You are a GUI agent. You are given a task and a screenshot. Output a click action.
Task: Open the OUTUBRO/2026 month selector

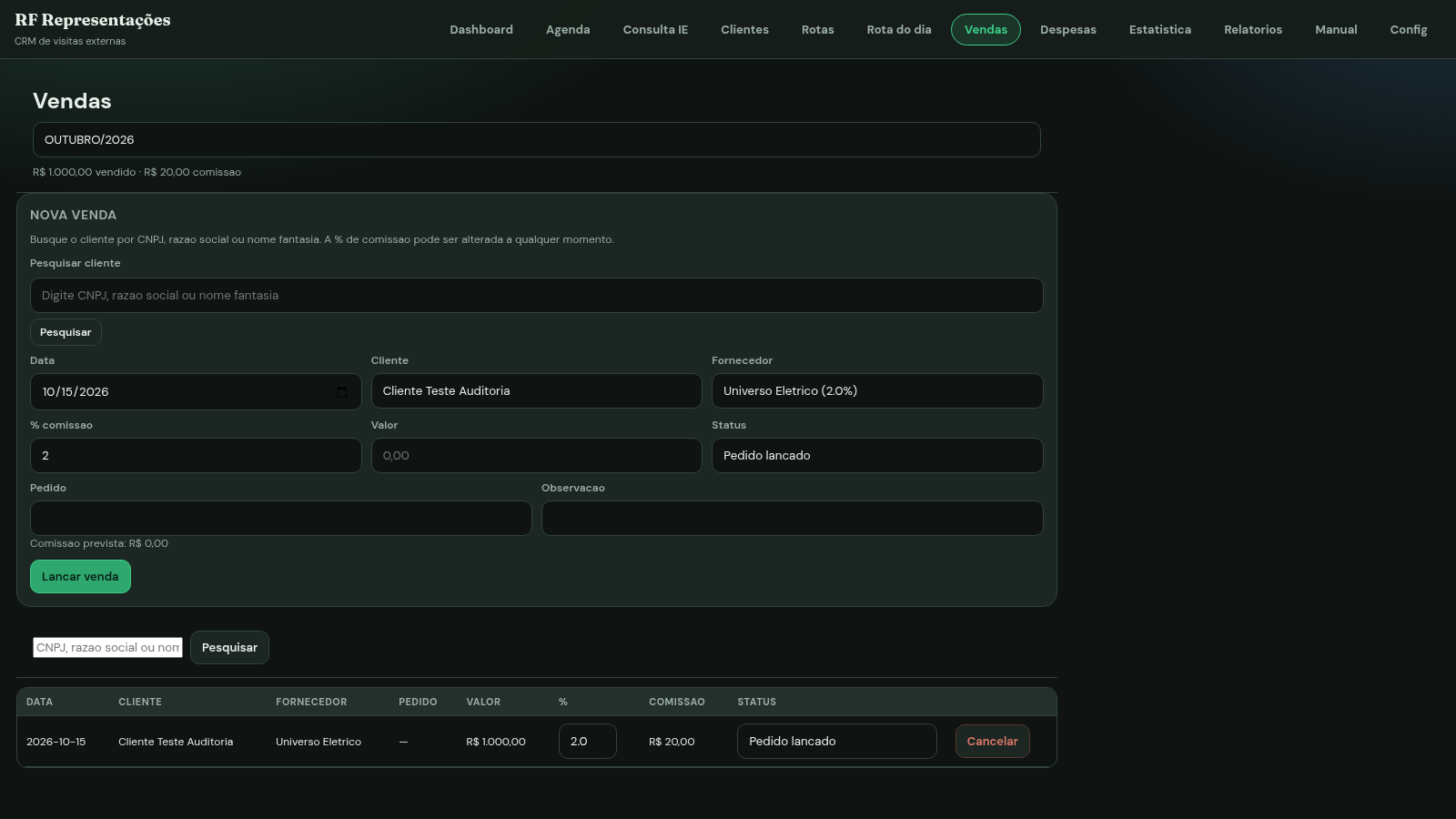coord(537,140)
